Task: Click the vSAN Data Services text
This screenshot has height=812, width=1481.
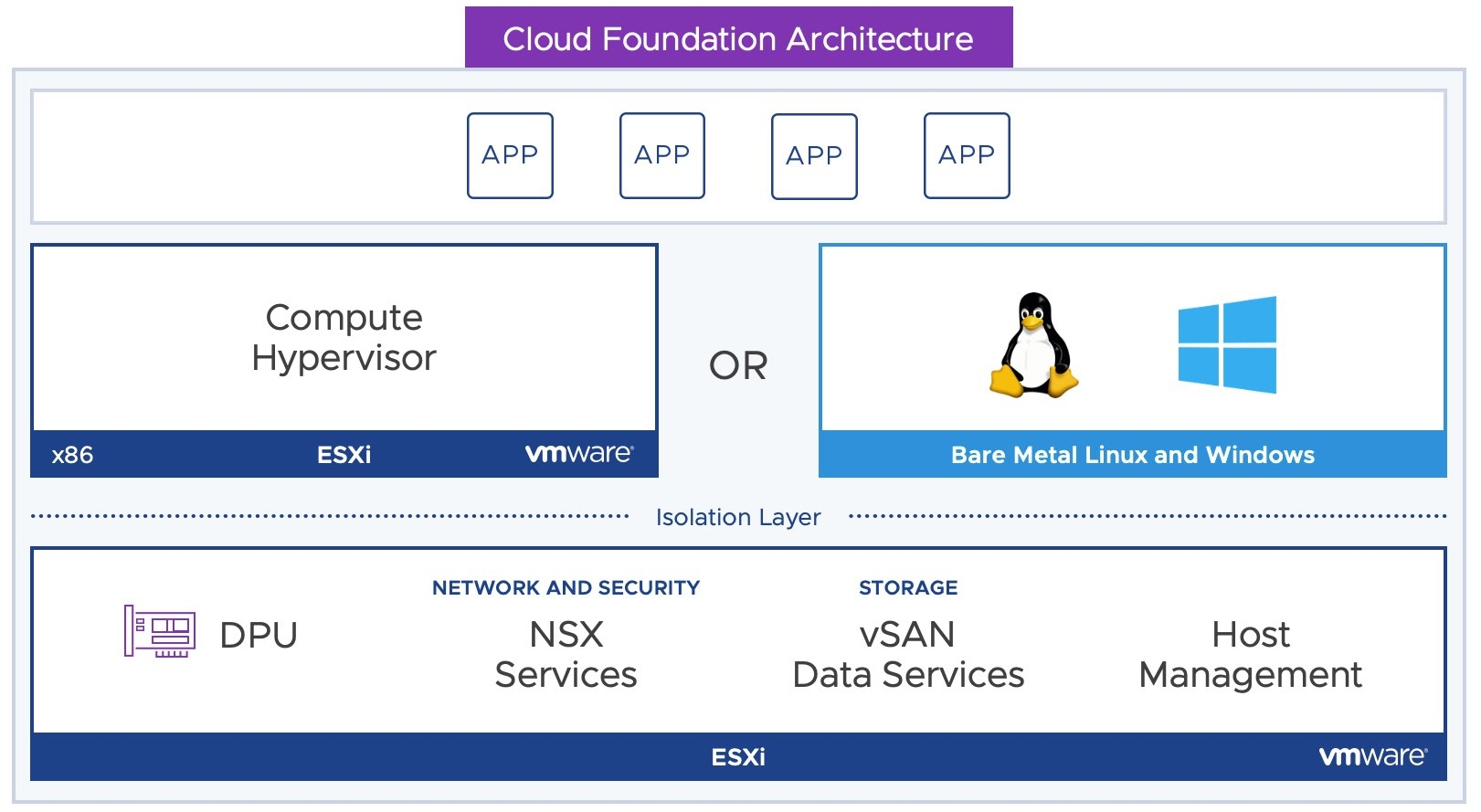Action: (x=908, y=655)
